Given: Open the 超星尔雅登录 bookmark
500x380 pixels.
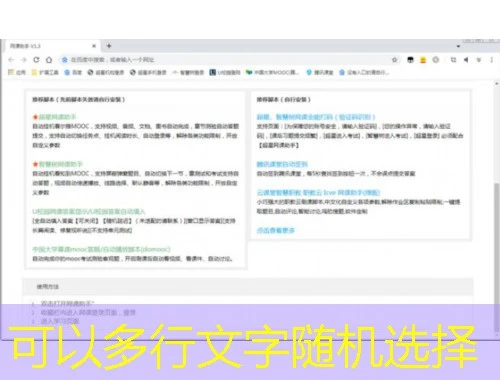Looking at the screenshot, I should tap(106, 72).
